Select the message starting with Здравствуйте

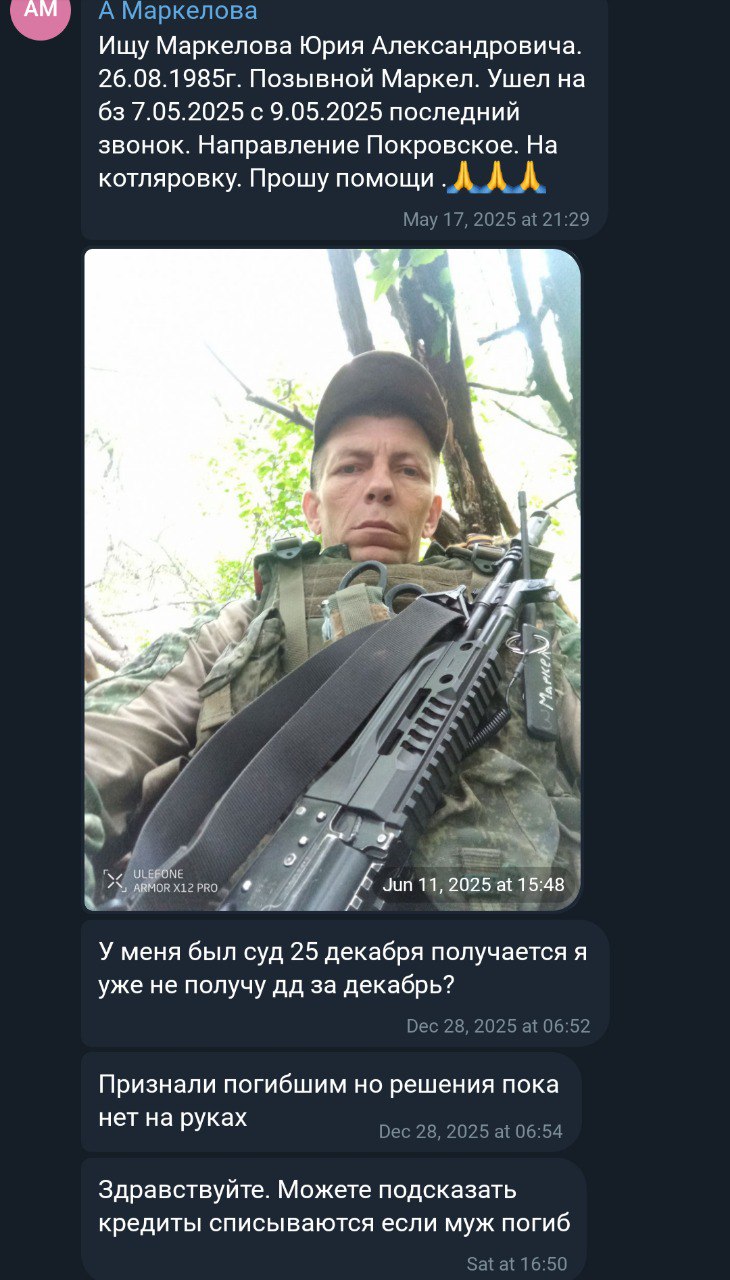[334, 1219]
